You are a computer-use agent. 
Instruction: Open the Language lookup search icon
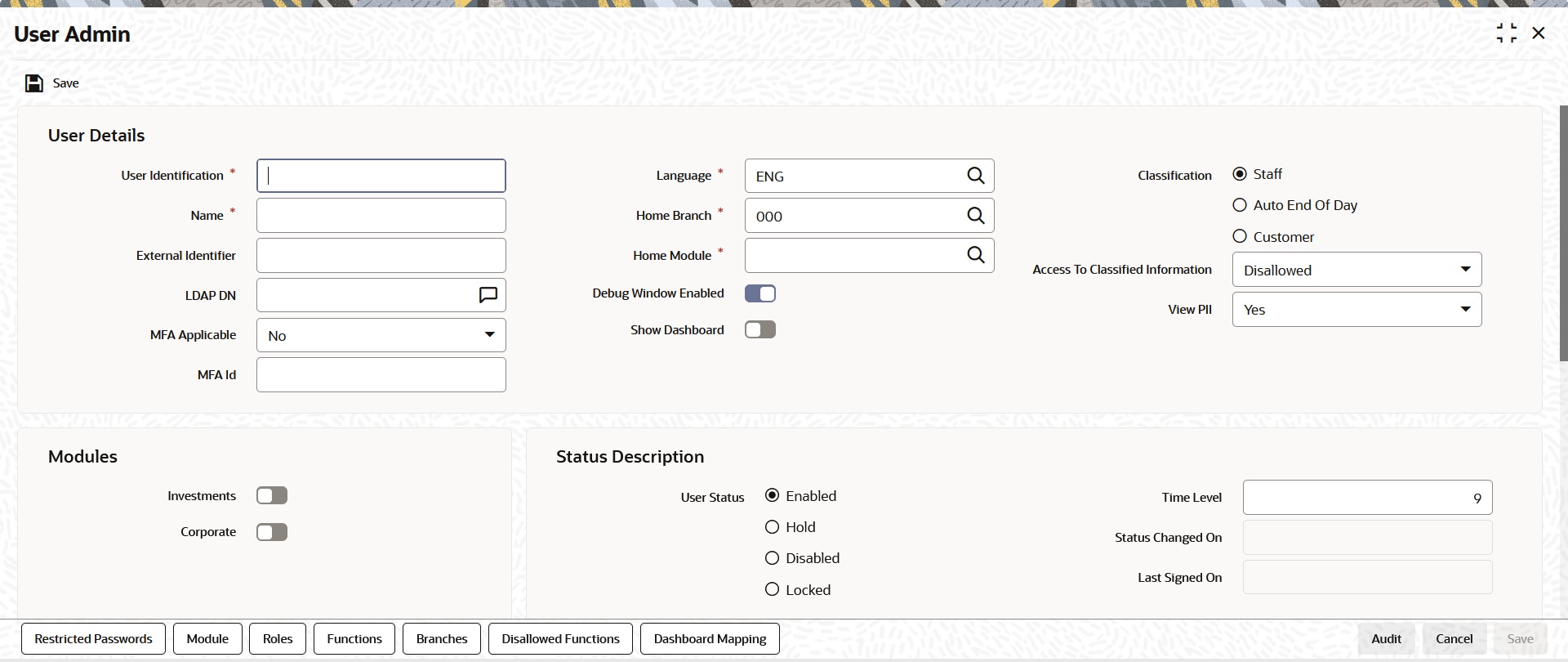[x=976, y=176]
